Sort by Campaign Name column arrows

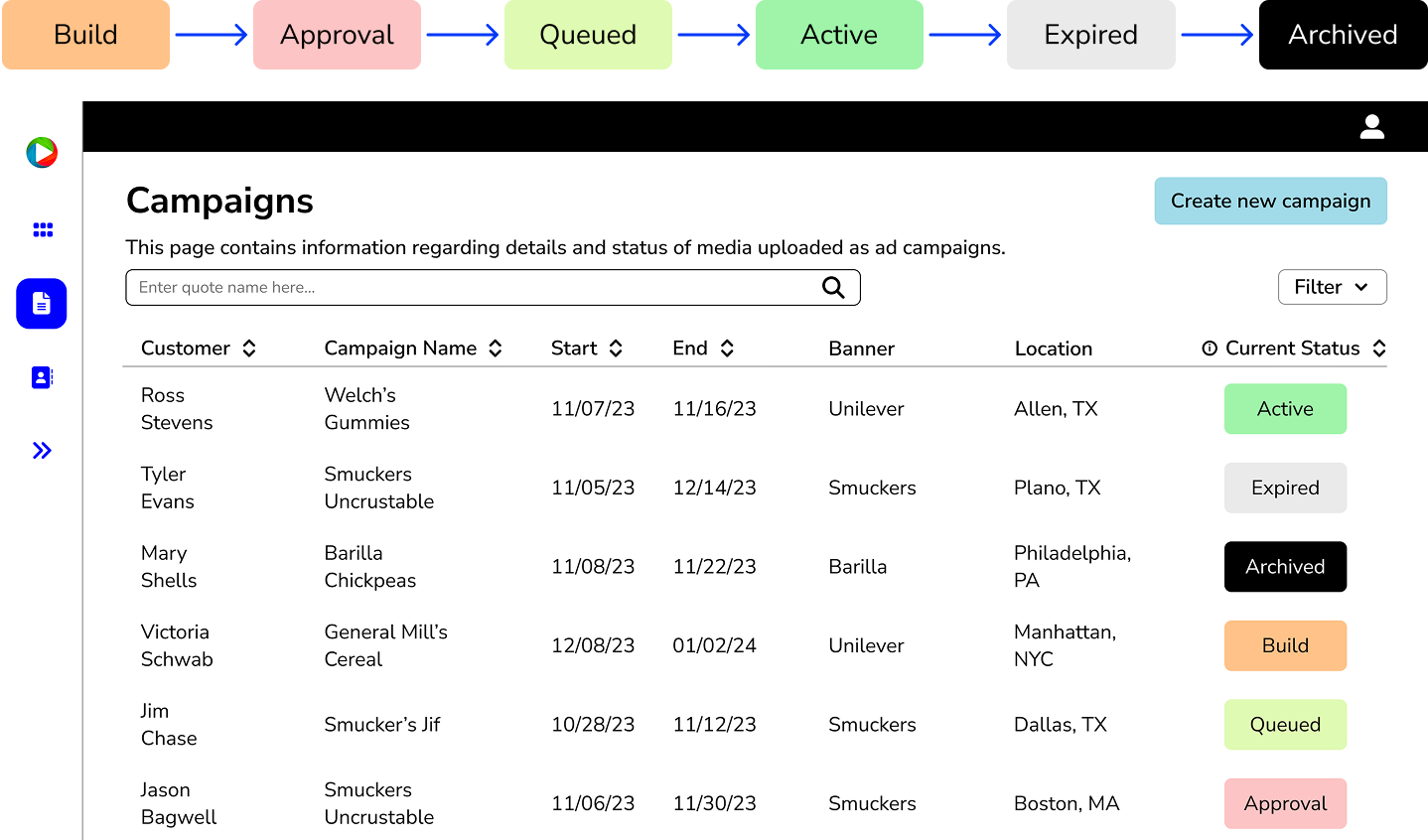[496, 349]
